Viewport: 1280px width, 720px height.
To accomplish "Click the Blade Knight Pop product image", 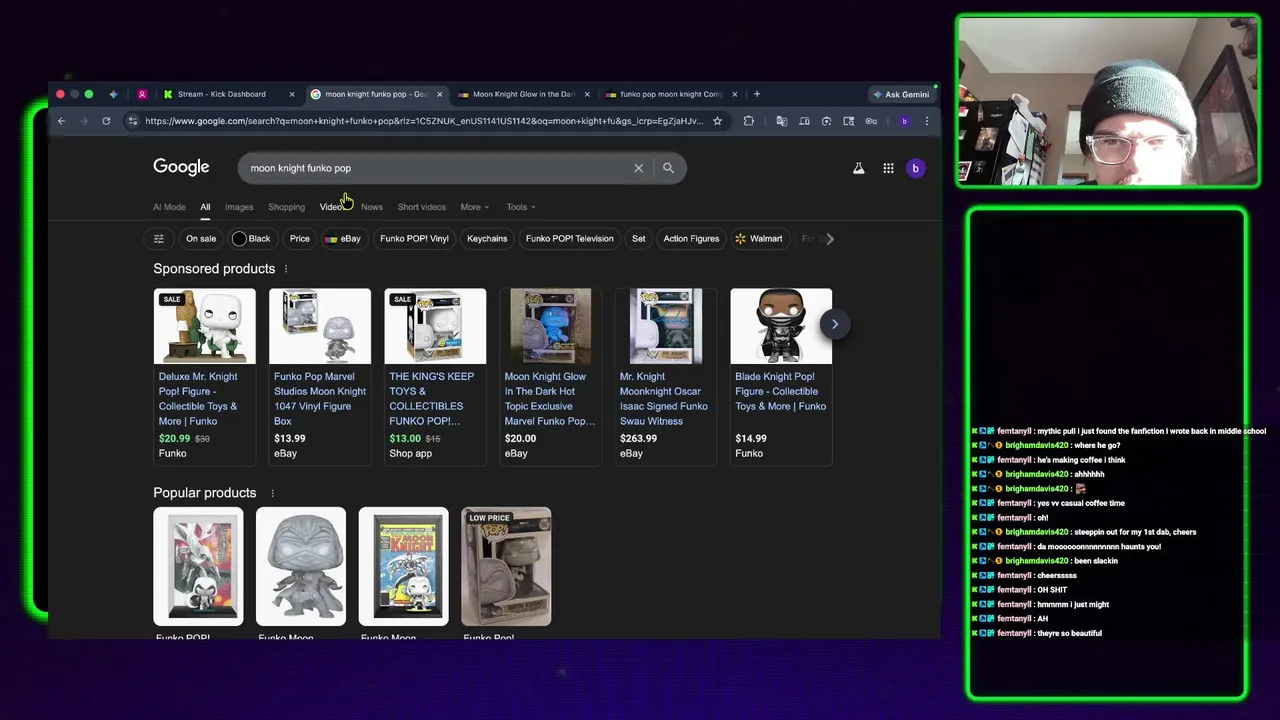I will point(781,326).
